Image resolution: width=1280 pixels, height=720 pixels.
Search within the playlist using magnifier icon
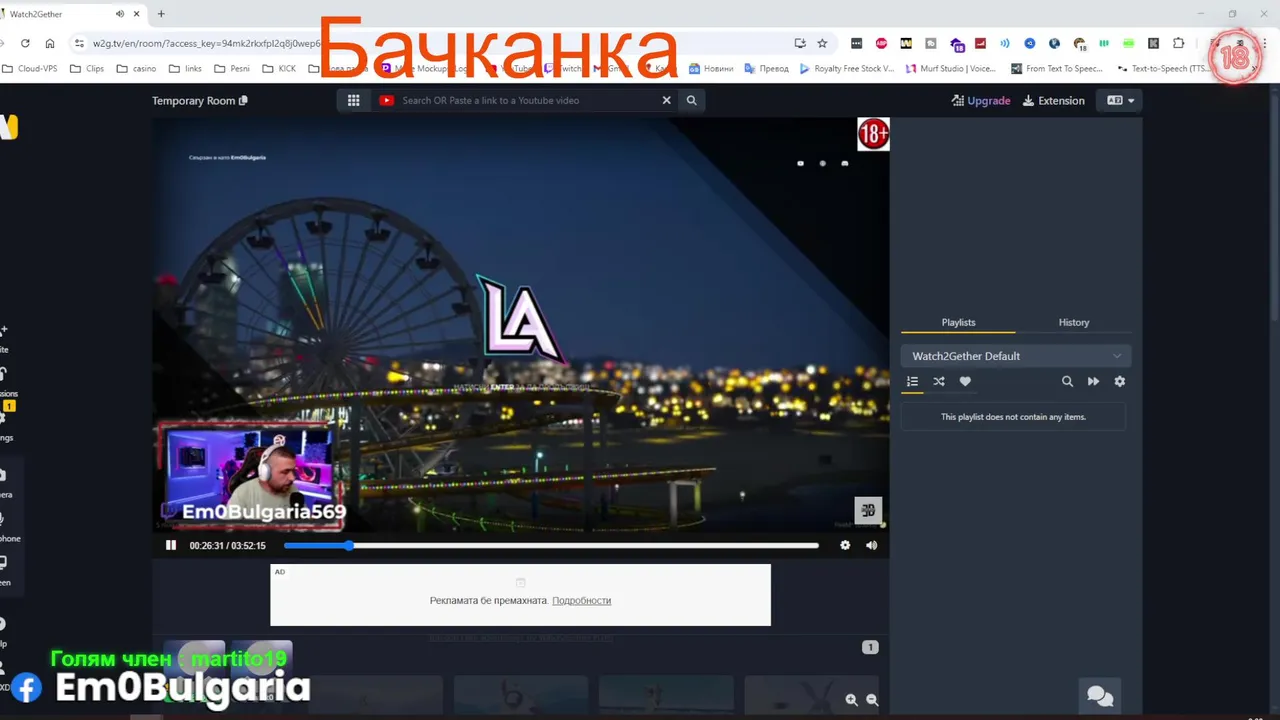[x=1067, y=381]
